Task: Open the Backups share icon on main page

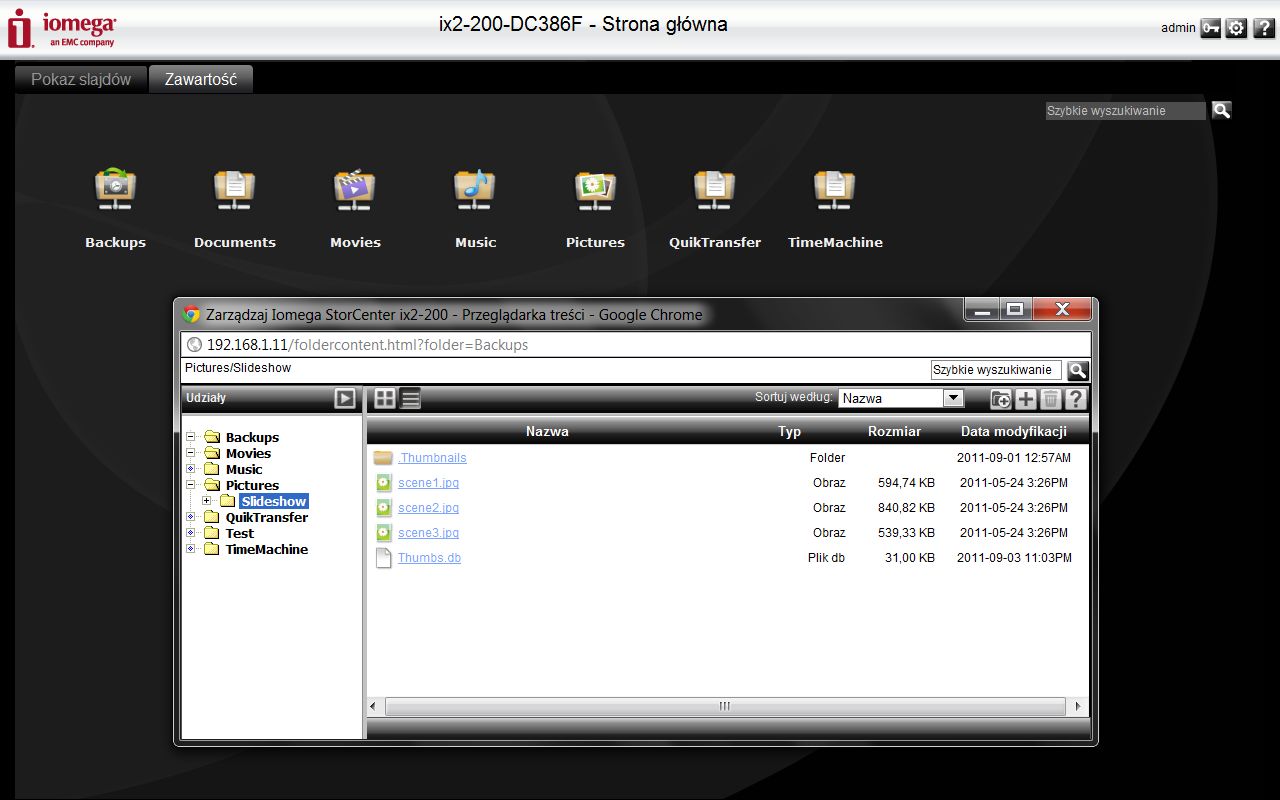Action: [115, 189]
